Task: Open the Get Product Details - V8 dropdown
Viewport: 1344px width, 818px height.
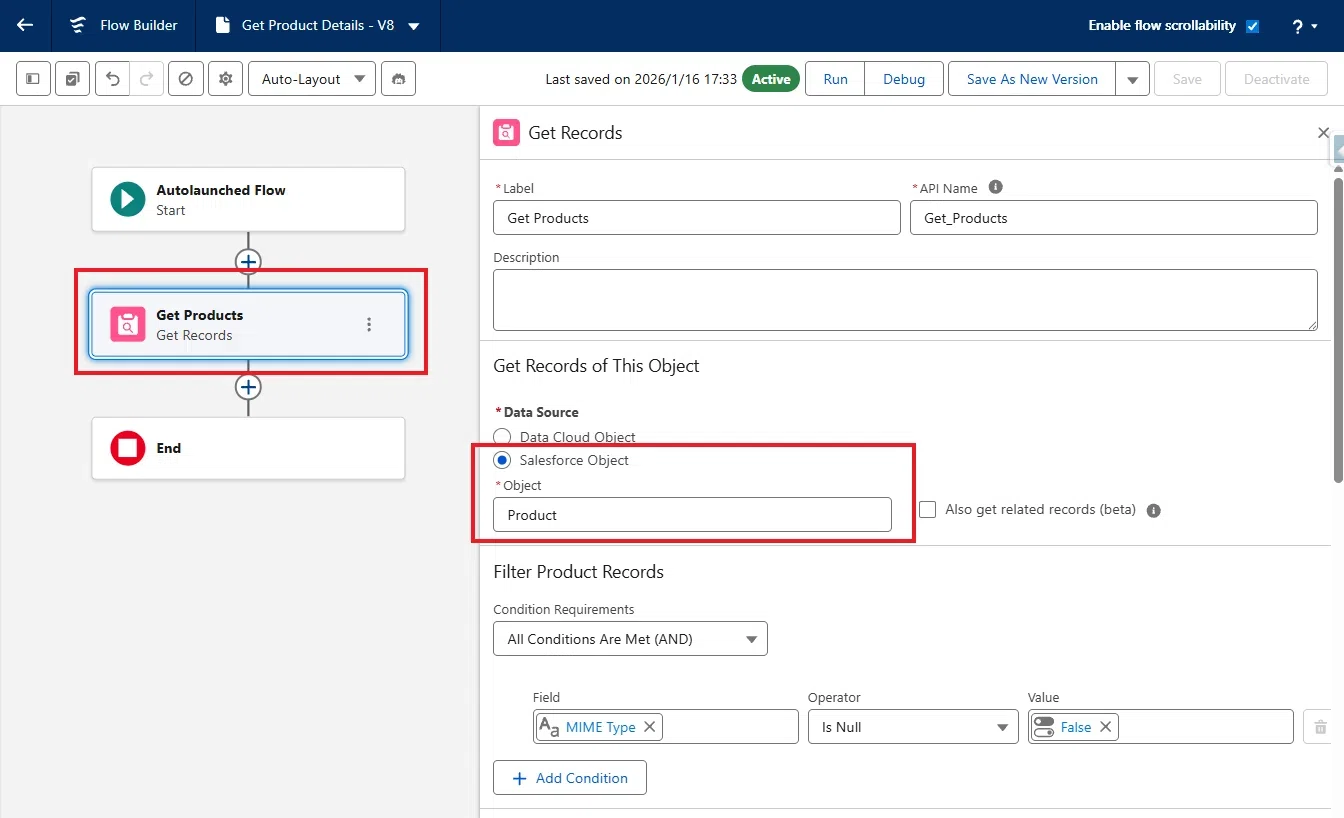Action: pyautogui.click(x=414, y=26)
